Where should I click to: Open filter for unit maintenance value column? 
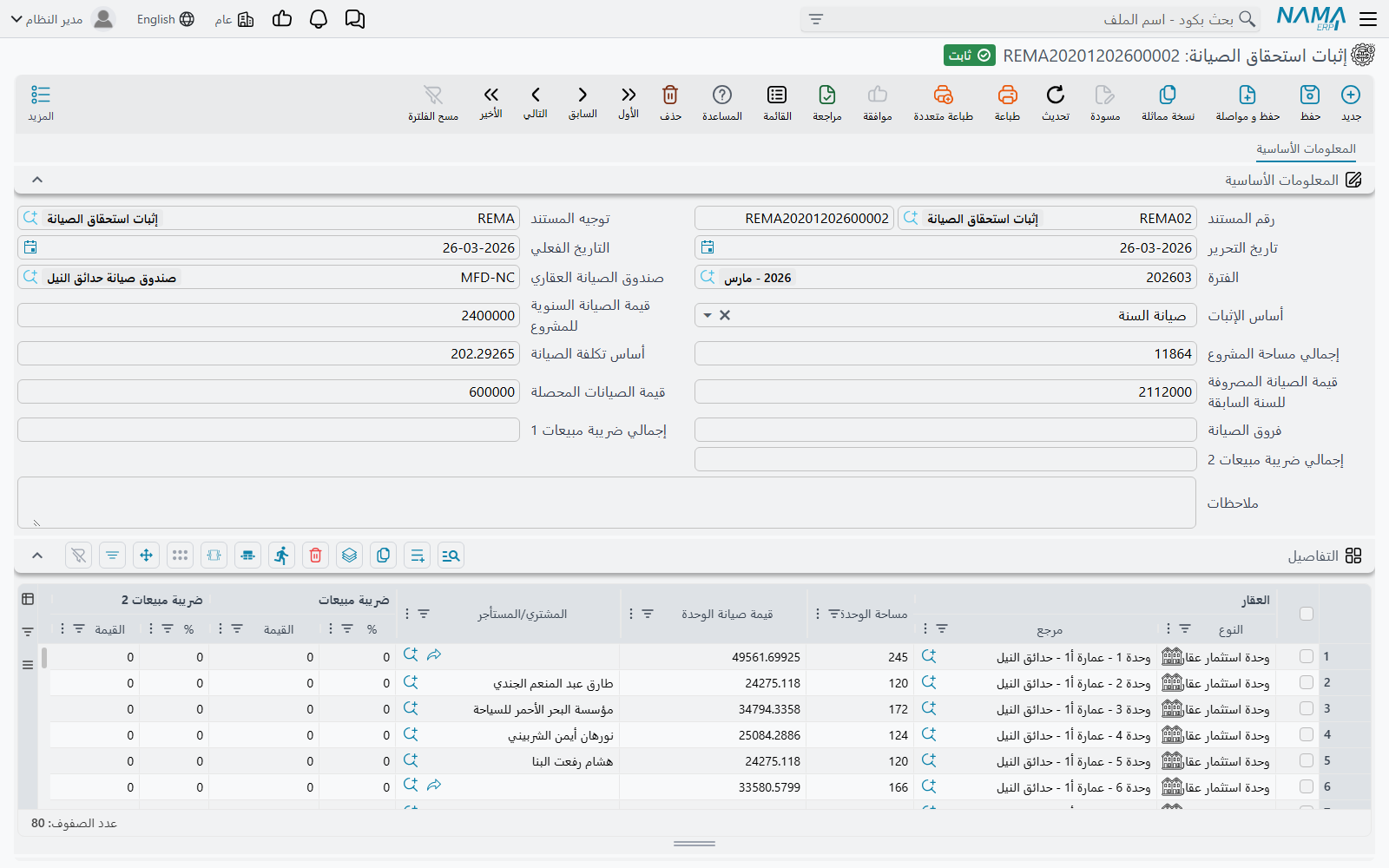coord(648,614)
